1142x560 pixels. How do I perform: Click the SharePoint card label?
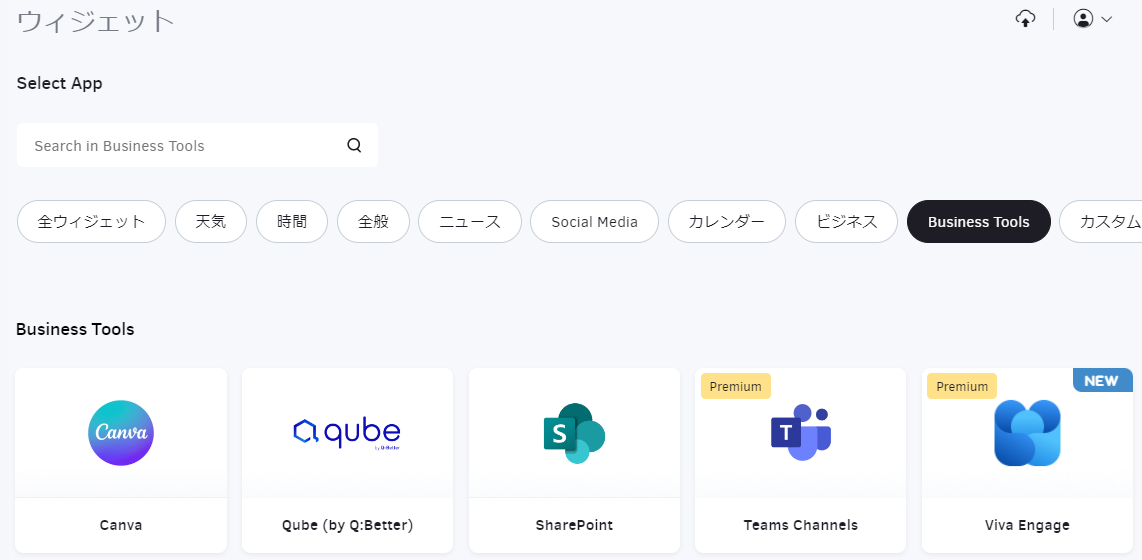point(575,525)
